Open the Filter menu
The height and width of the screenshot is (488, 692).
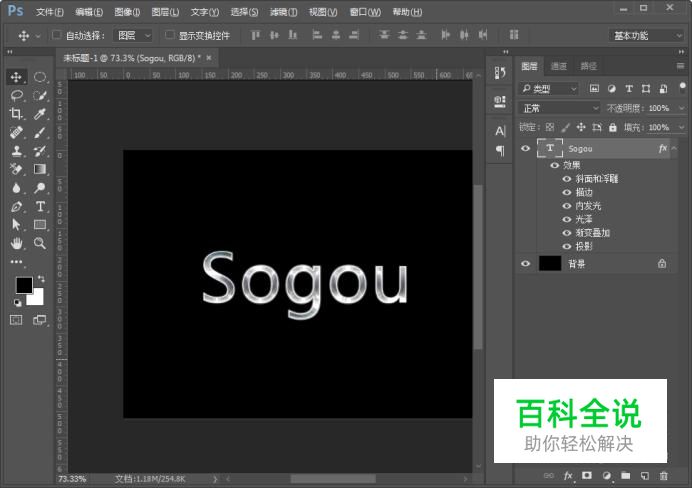click(x=283, y=12)
